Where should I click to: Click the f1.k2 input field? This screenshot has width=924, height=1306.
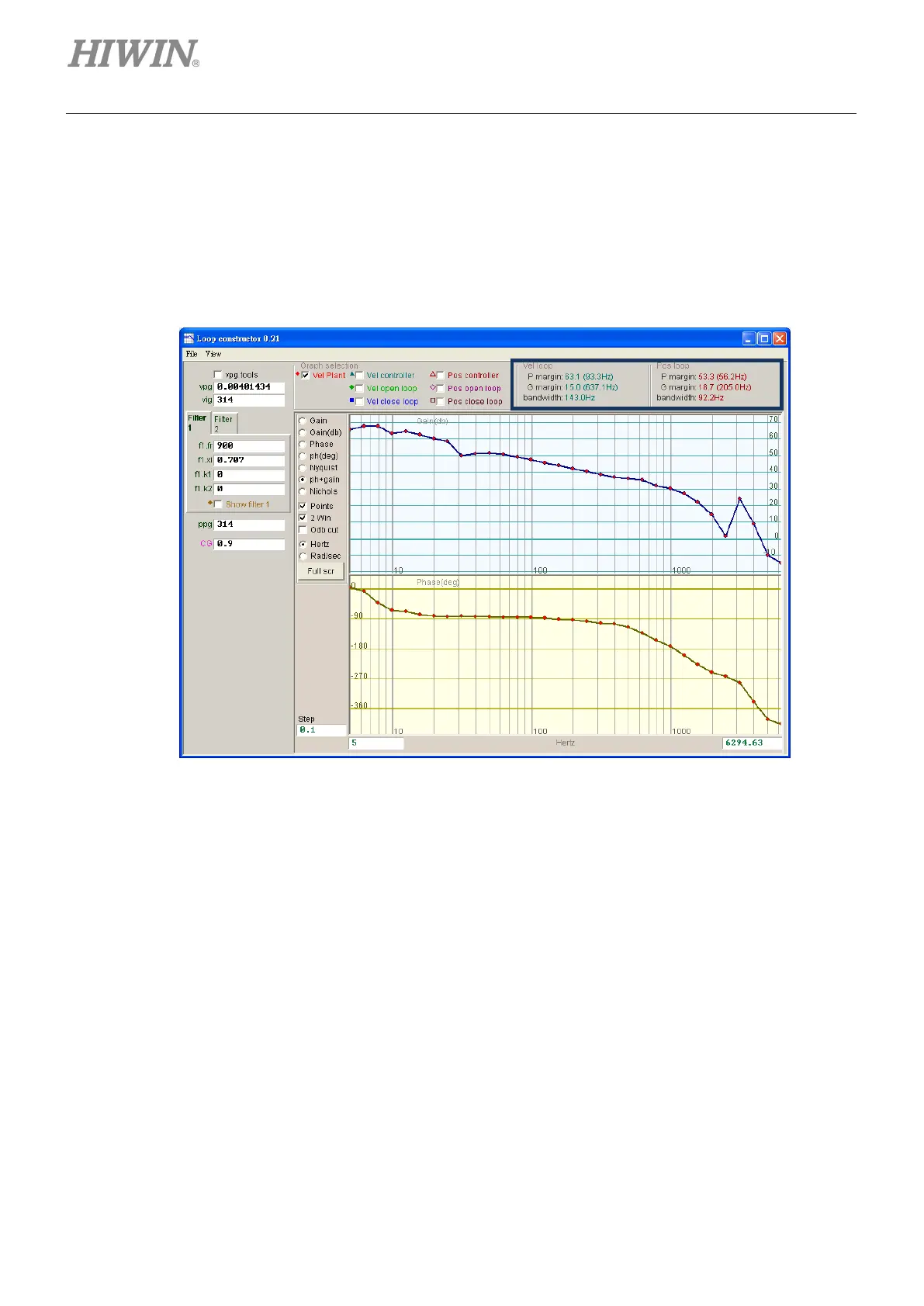click(x=249, y=489)
